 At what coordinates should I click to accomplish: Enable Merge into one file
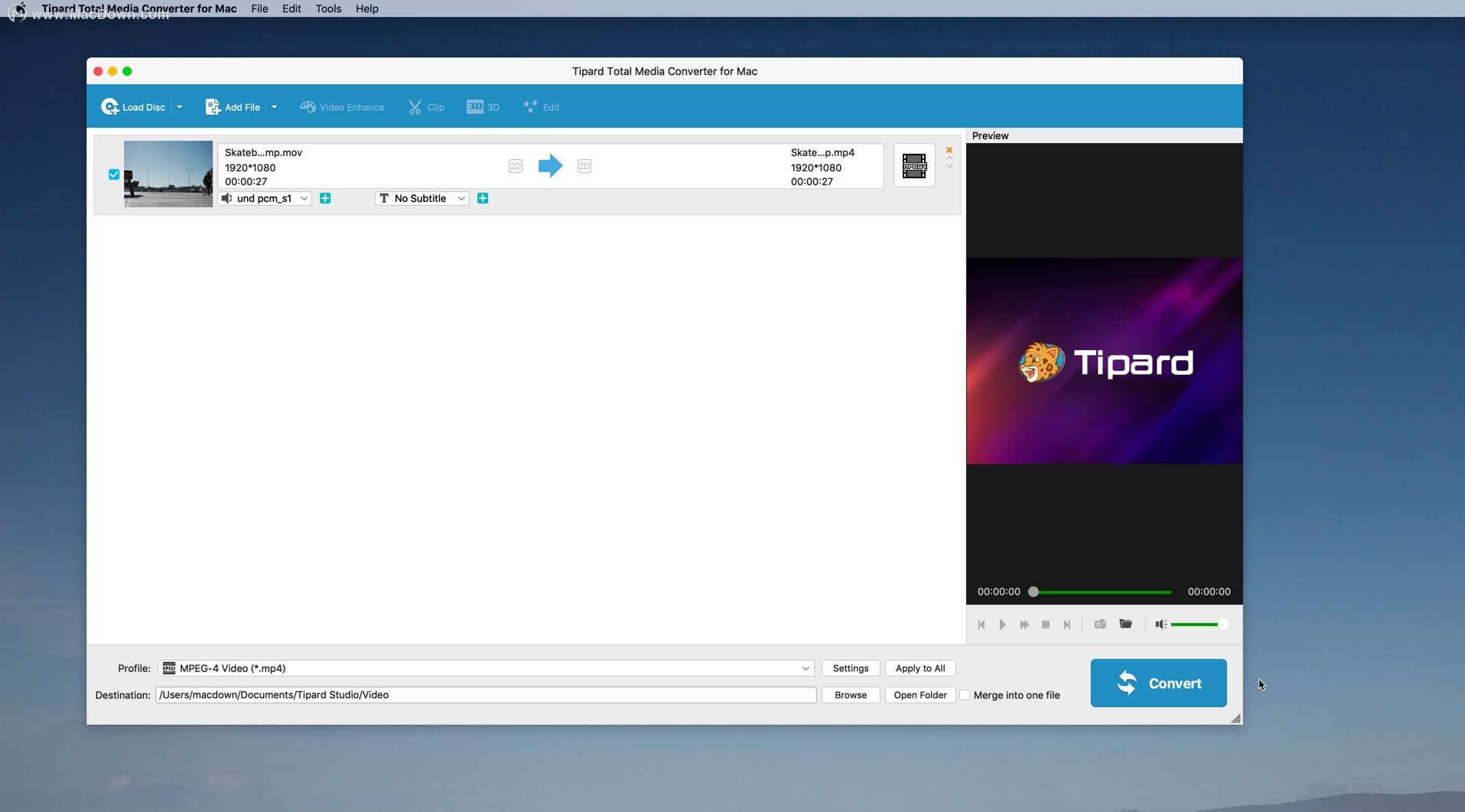(965, 695)
